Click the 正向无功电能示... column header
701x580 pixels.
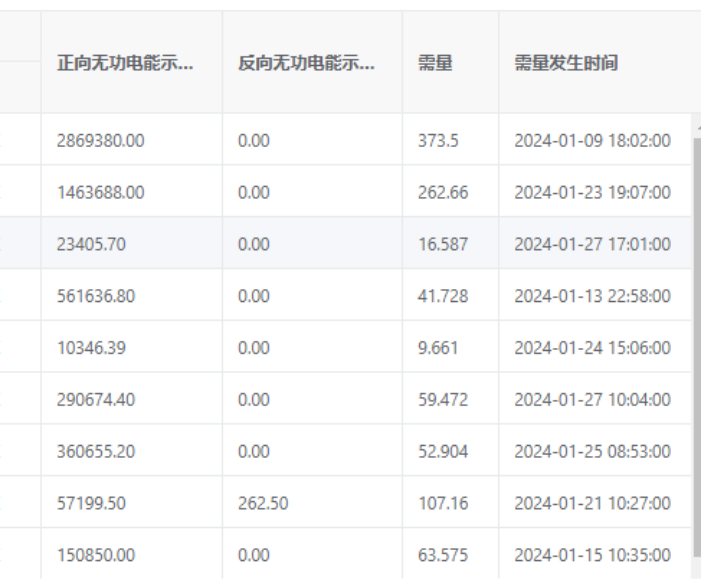point(125,63)
